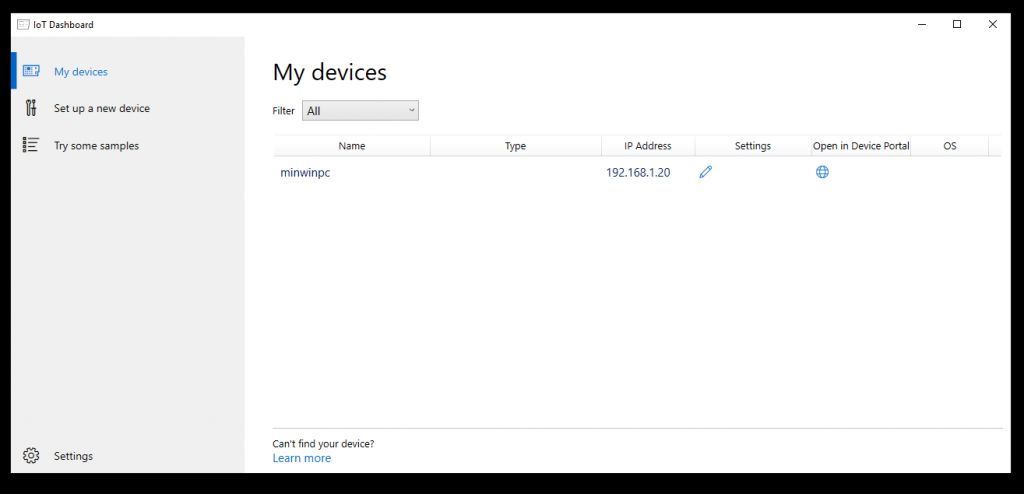Screen dimensions: 1024x494
Task: Click the Can't find your device? text
Action: [x=323, y=444]
